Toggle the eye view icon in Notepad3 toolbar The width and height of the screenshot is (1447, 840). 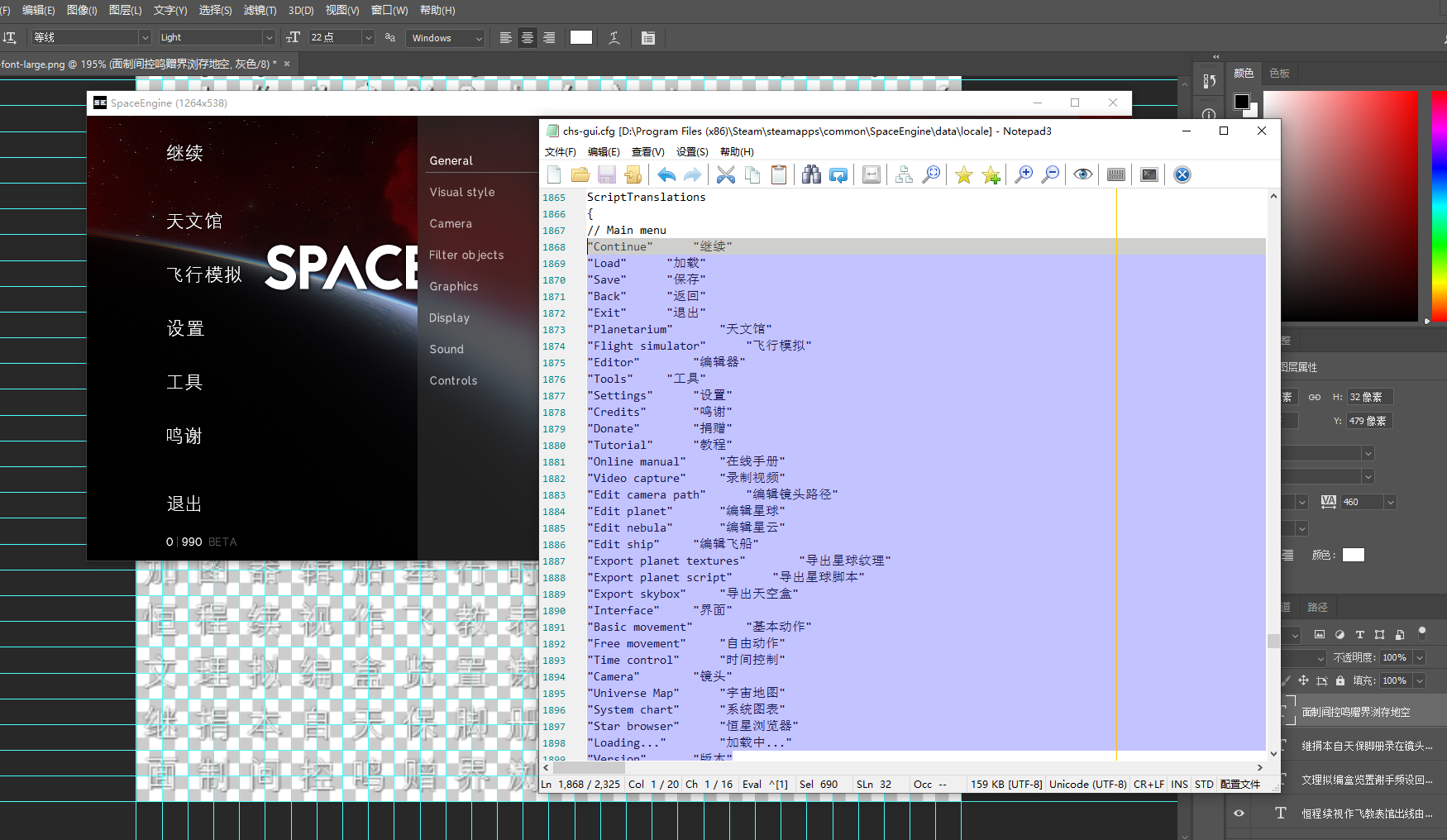tap(1082, 174)
